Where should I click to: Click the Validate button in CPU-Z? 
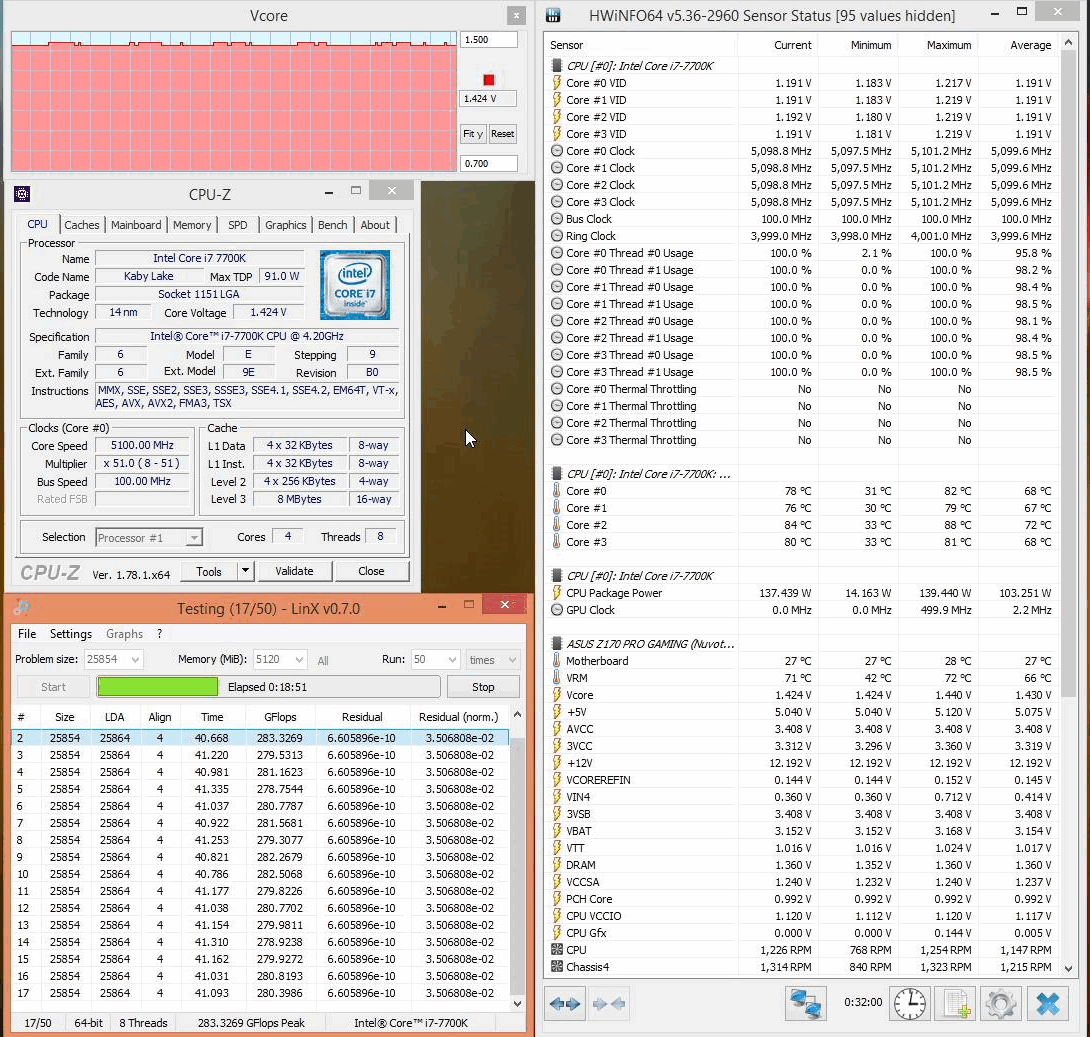pos(294,571)
